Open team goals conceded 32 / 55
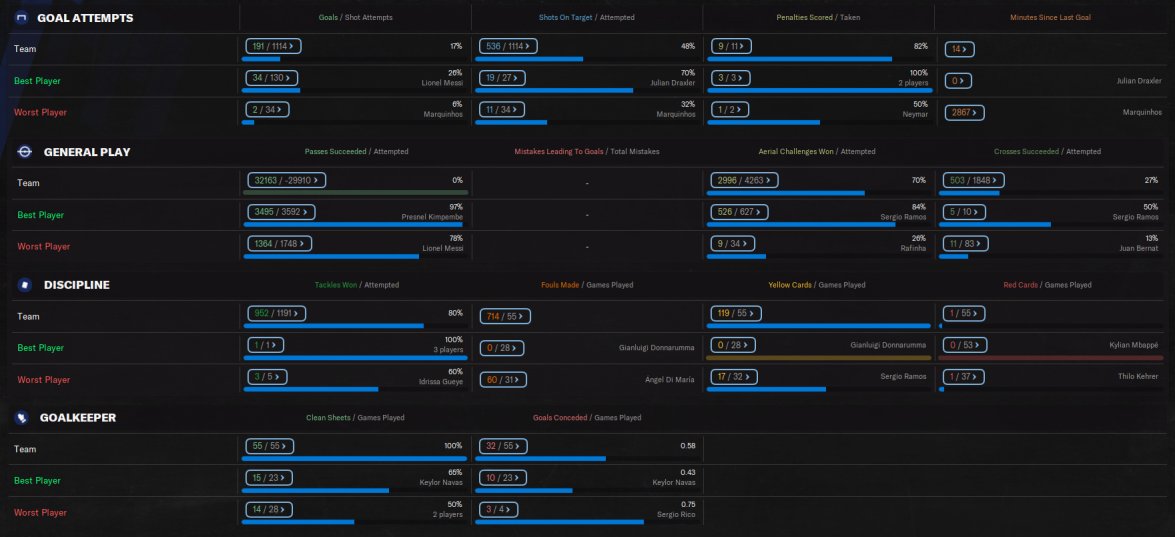Viewport: 1175px width, 537px height. [x=503, y=446]
